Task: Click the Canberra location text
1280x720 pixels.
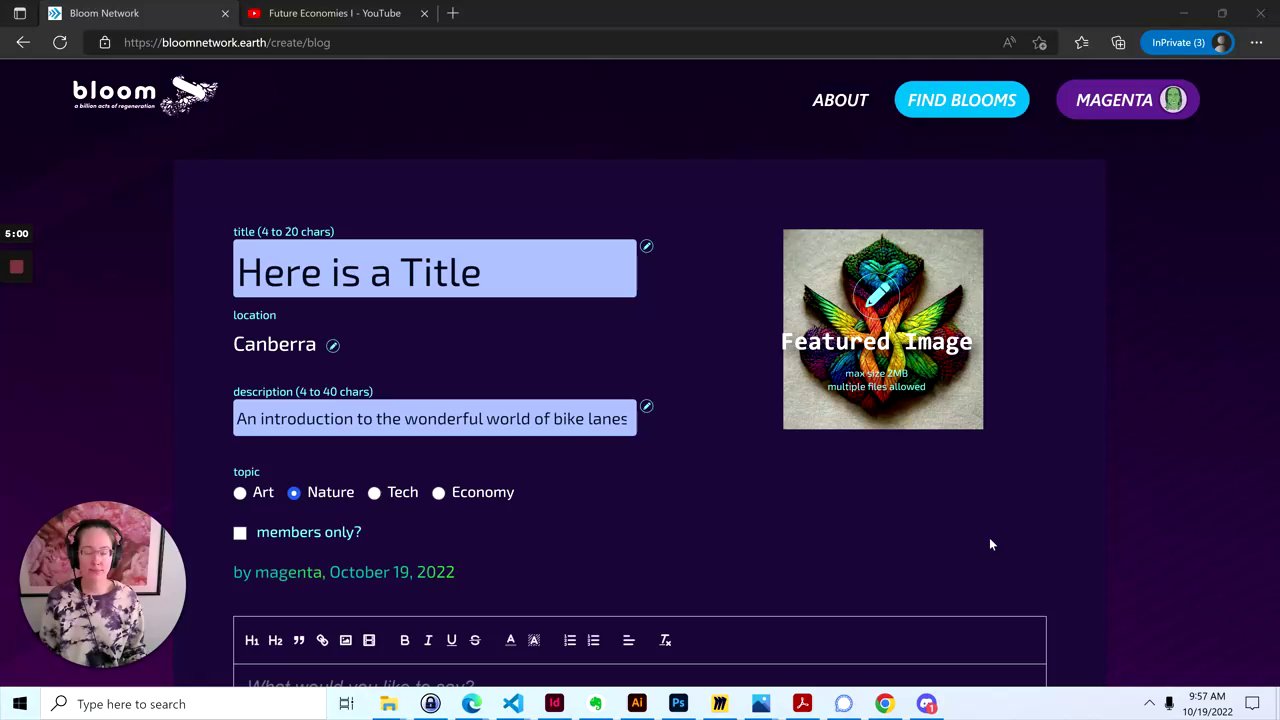Action: 274,344
